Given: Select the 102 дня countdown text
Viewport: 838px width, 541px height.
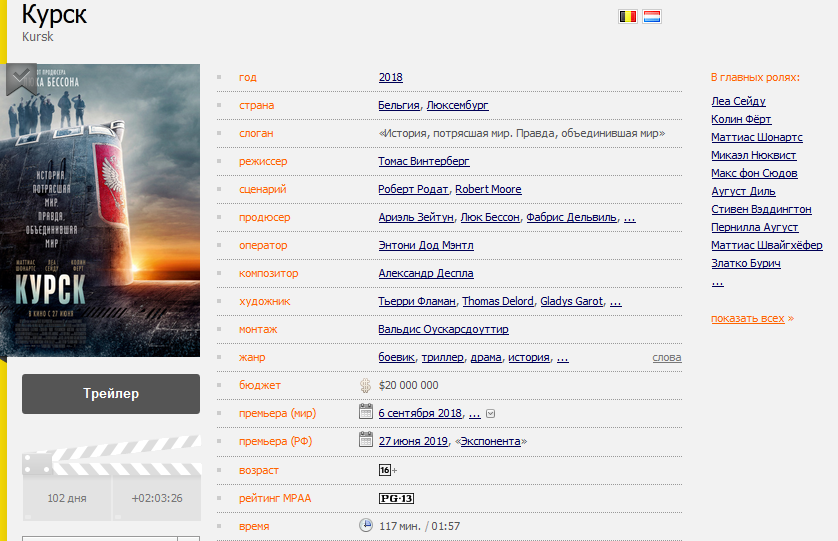Looking at the screenshot, I should point(67,498).
